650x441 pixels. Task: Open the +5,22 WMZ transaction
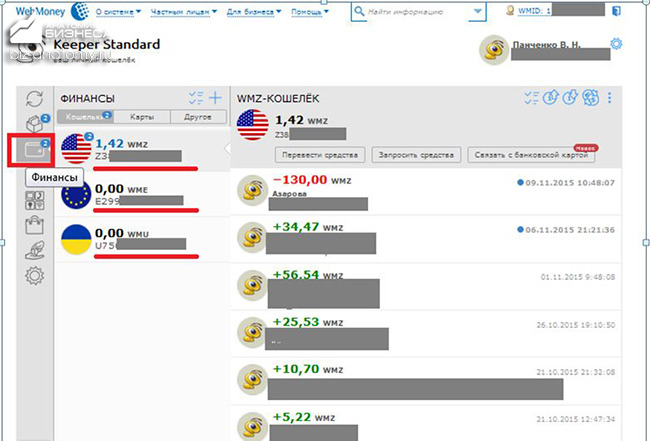pos(426,424)
